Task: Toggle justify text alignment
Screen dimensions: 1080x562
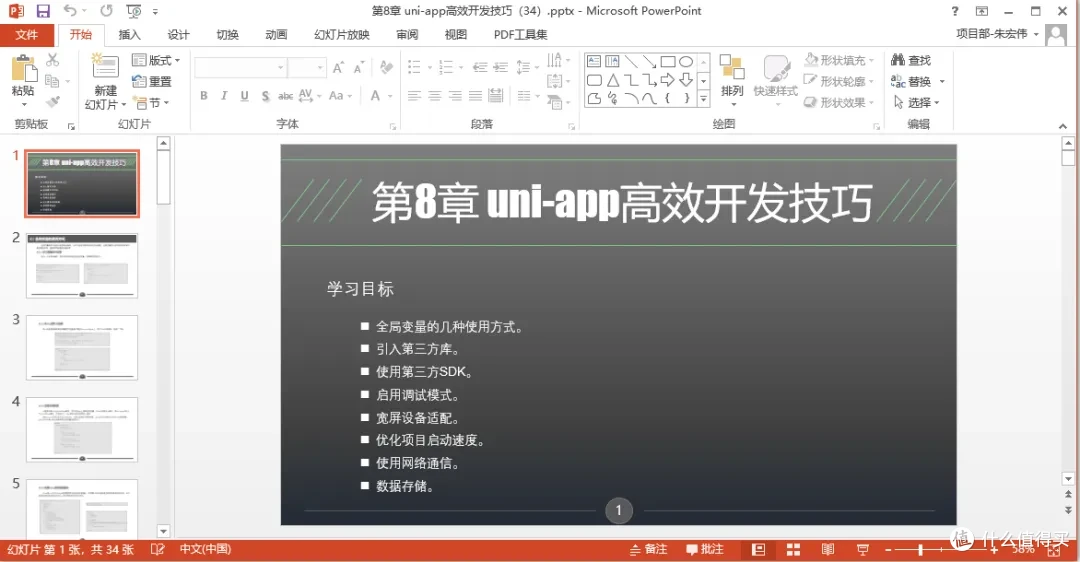Action: pyautogui.click(x=475, y=96)
